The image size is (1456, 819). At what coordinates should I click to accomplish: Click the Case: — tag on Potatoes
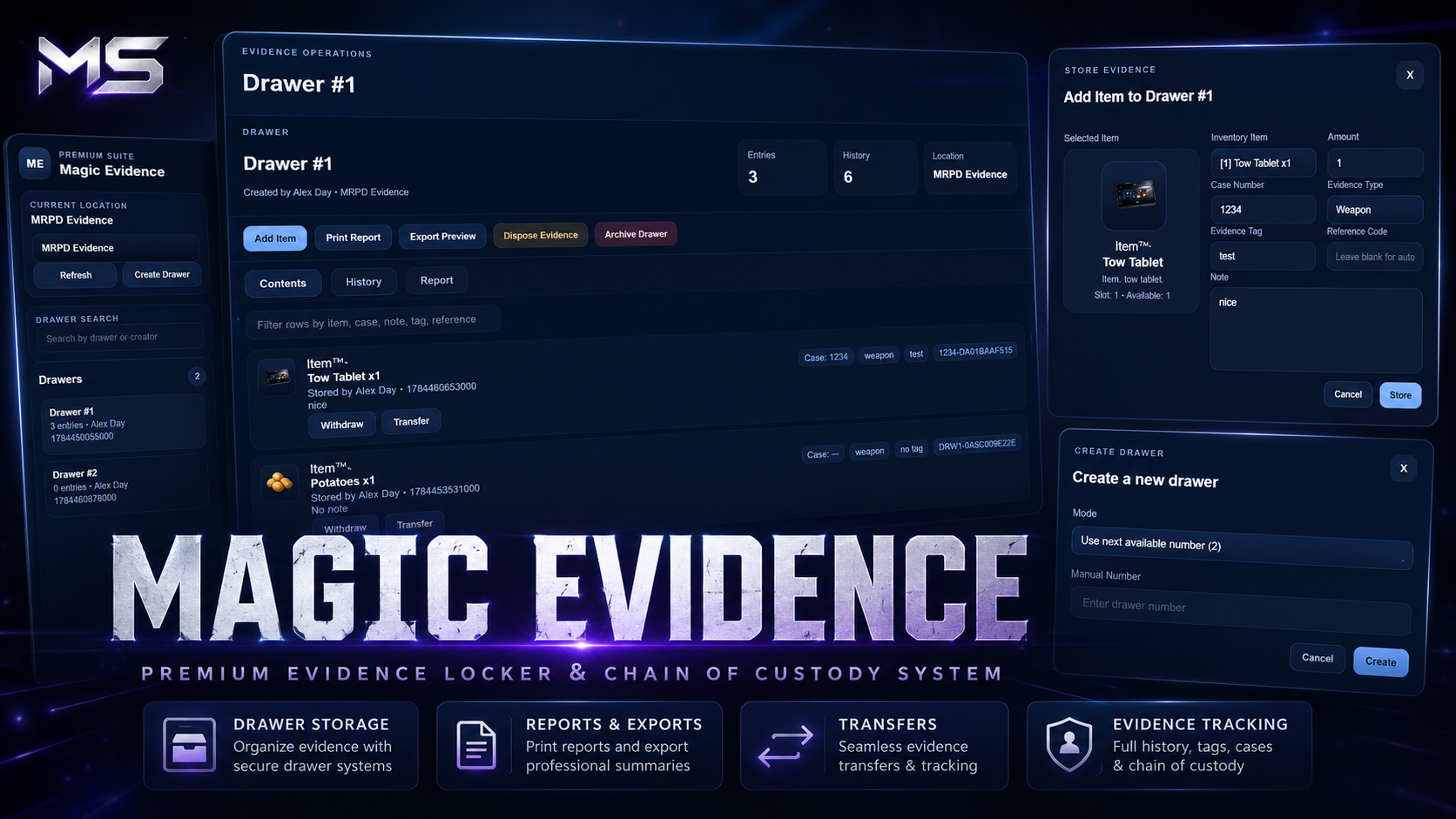(823, 454)
